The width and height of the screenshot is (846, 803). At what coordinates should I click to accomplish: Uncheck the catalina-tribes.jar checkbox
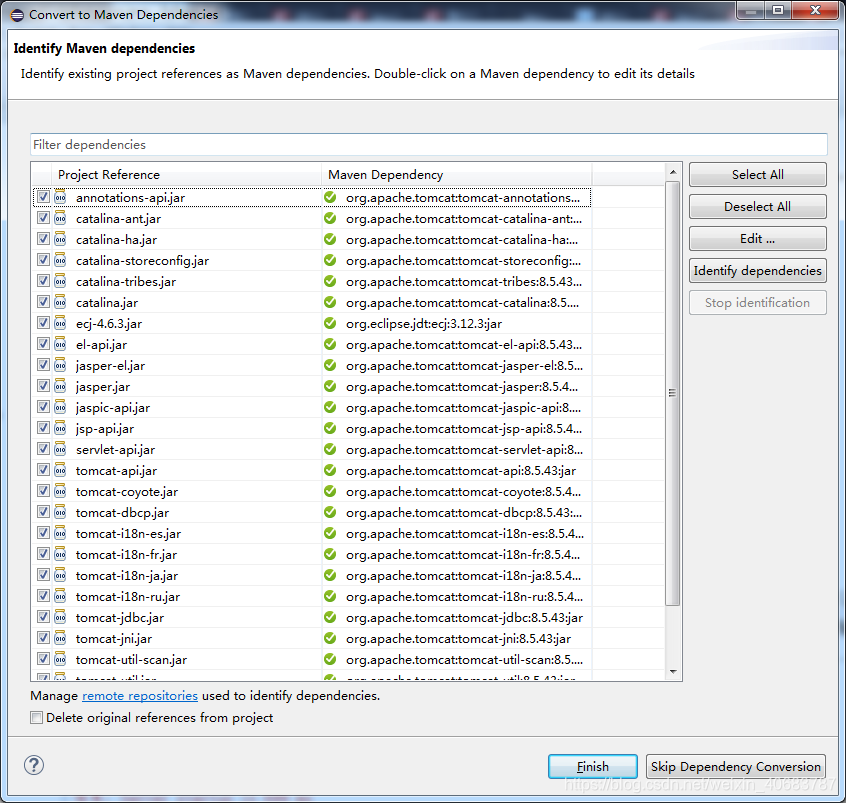point(43,281)
